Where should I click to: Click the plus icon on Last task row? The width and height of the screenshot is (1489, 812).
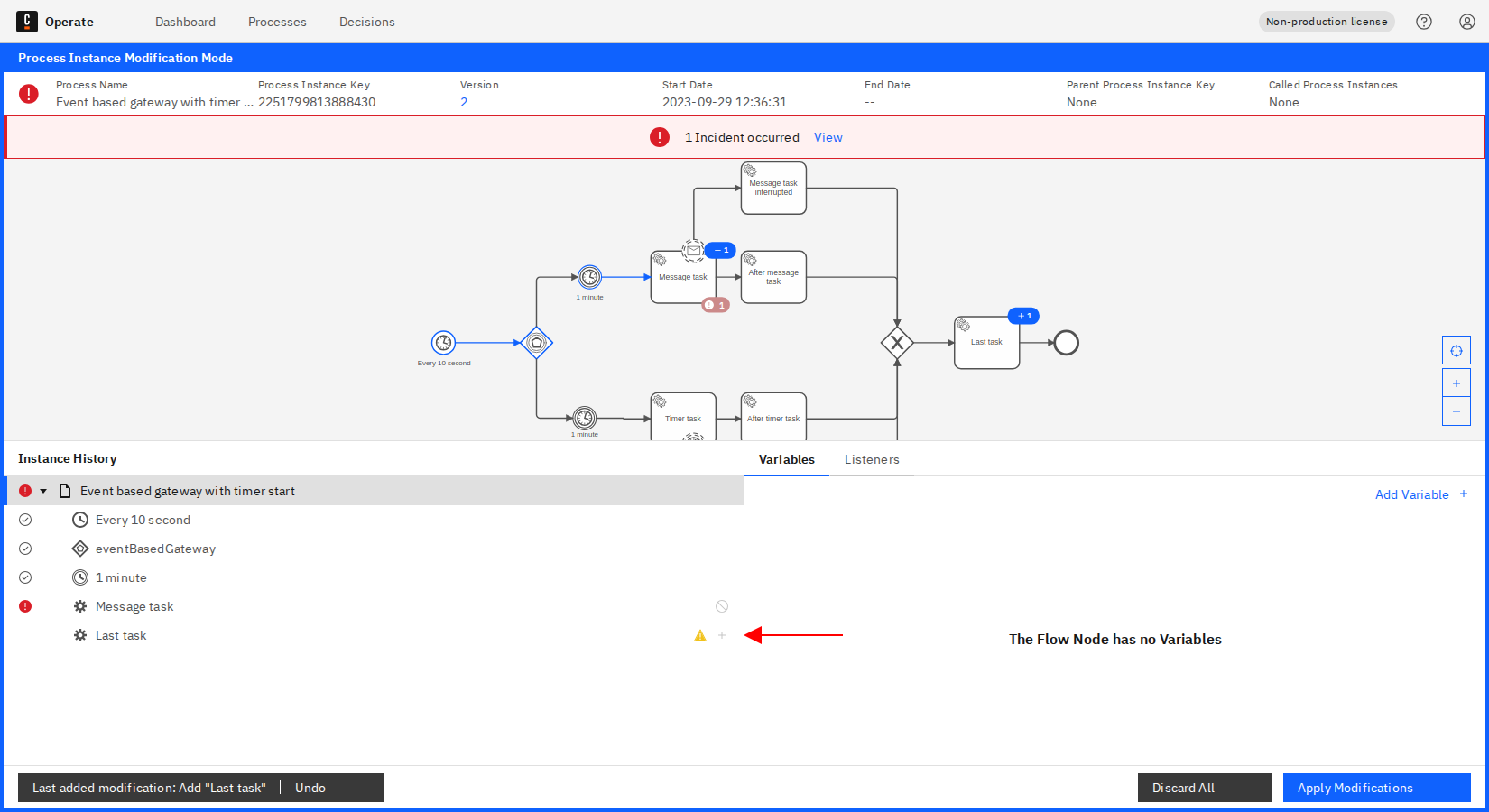coord(722,635)
